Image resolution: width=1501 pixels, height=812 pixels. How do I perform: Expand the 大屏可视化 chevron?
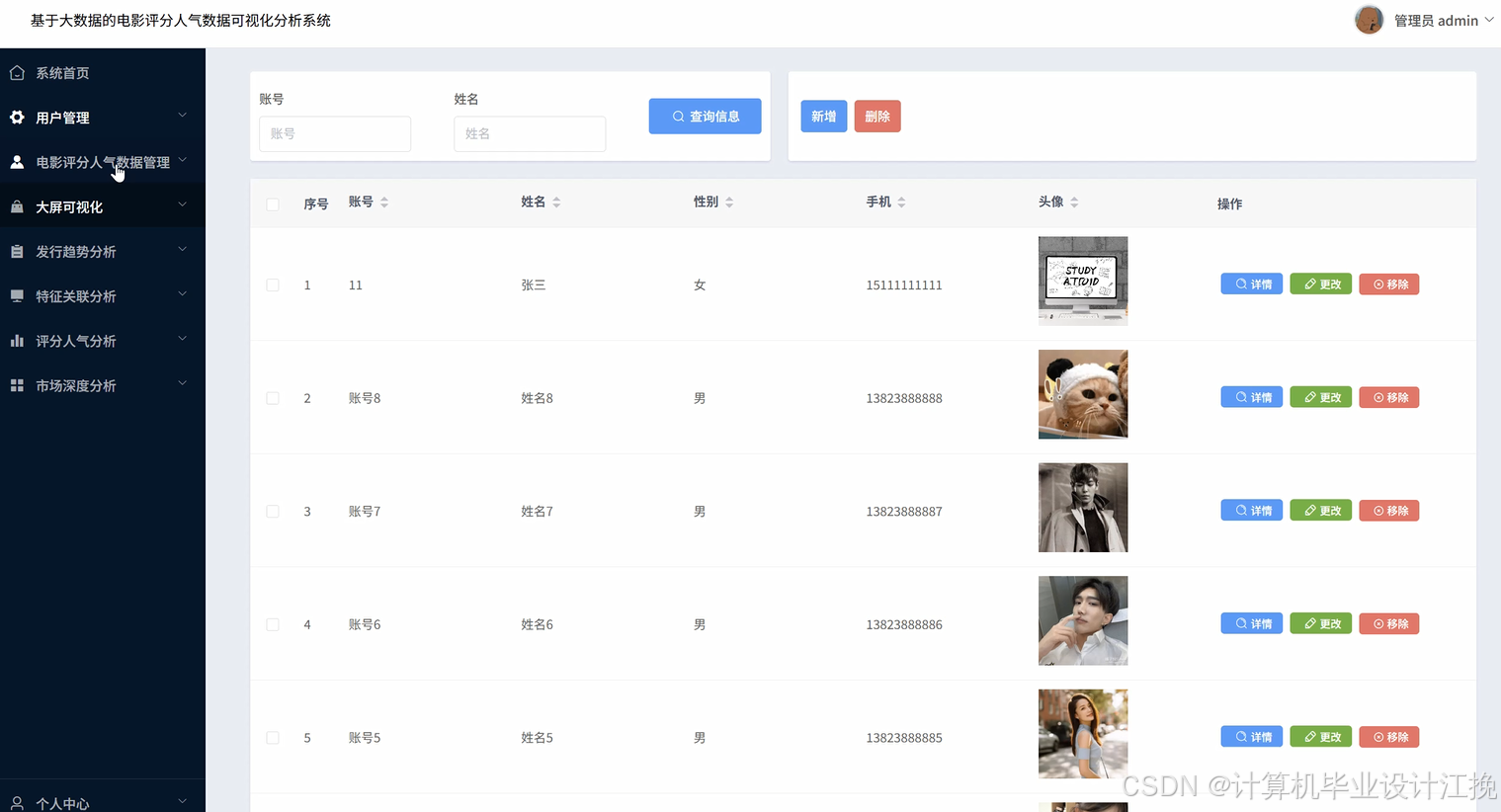click(182, 205)
